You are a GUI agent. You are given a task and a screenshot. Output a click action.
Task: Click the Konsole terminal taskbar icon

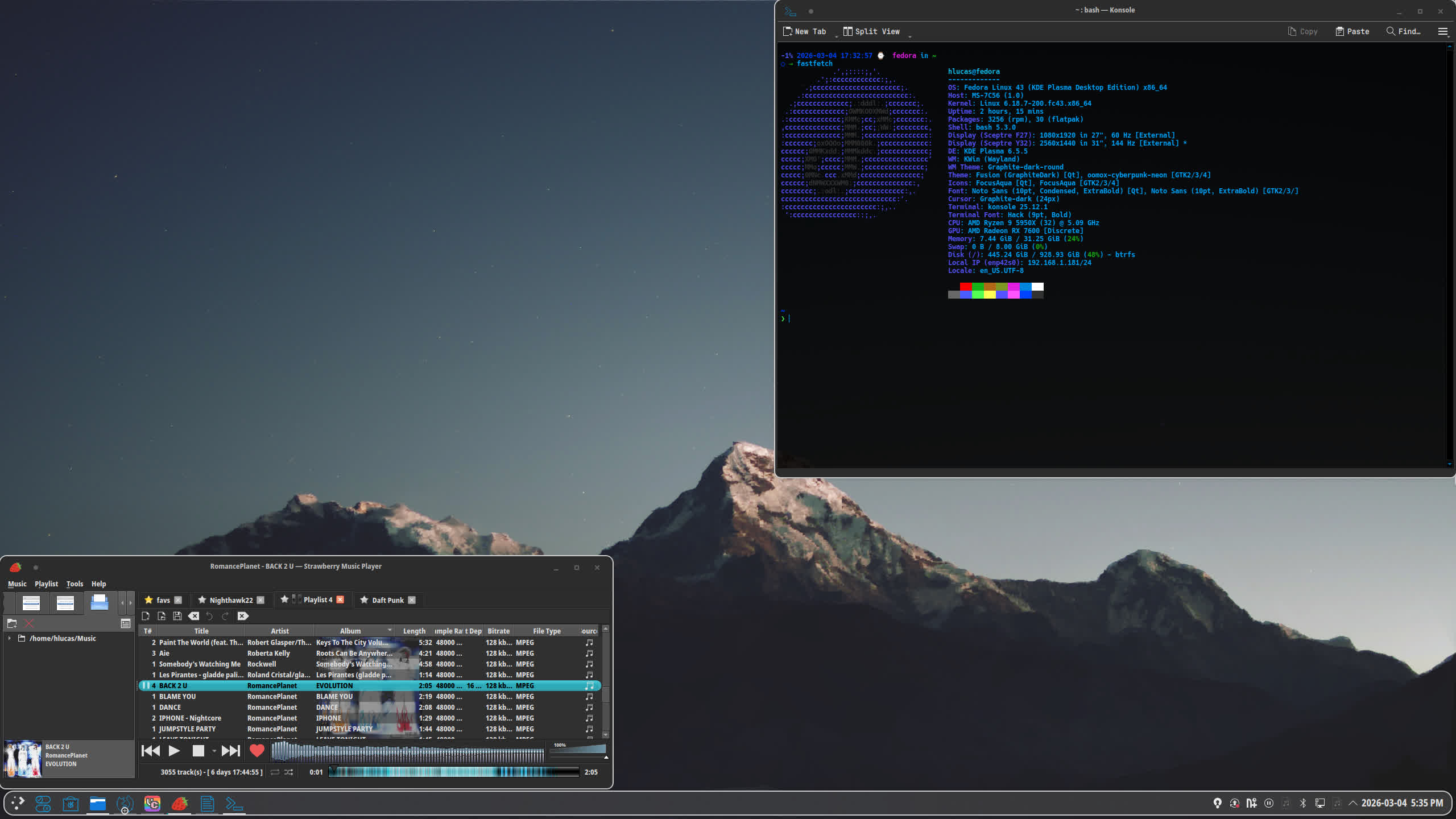[234, 804]
